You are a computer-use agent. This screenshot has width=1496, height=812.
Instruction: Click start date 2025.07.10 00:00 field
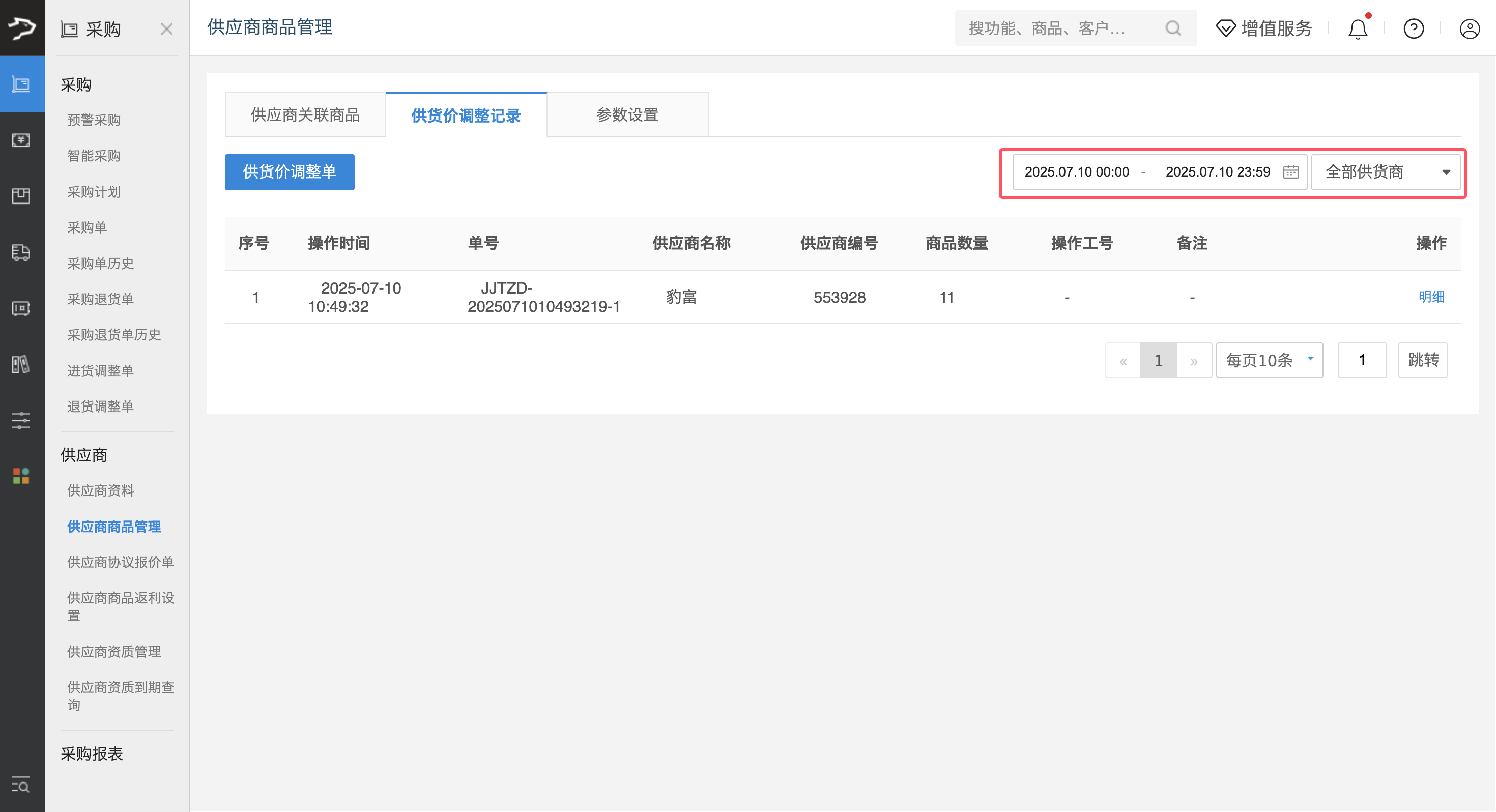[x=1077, y=172]
